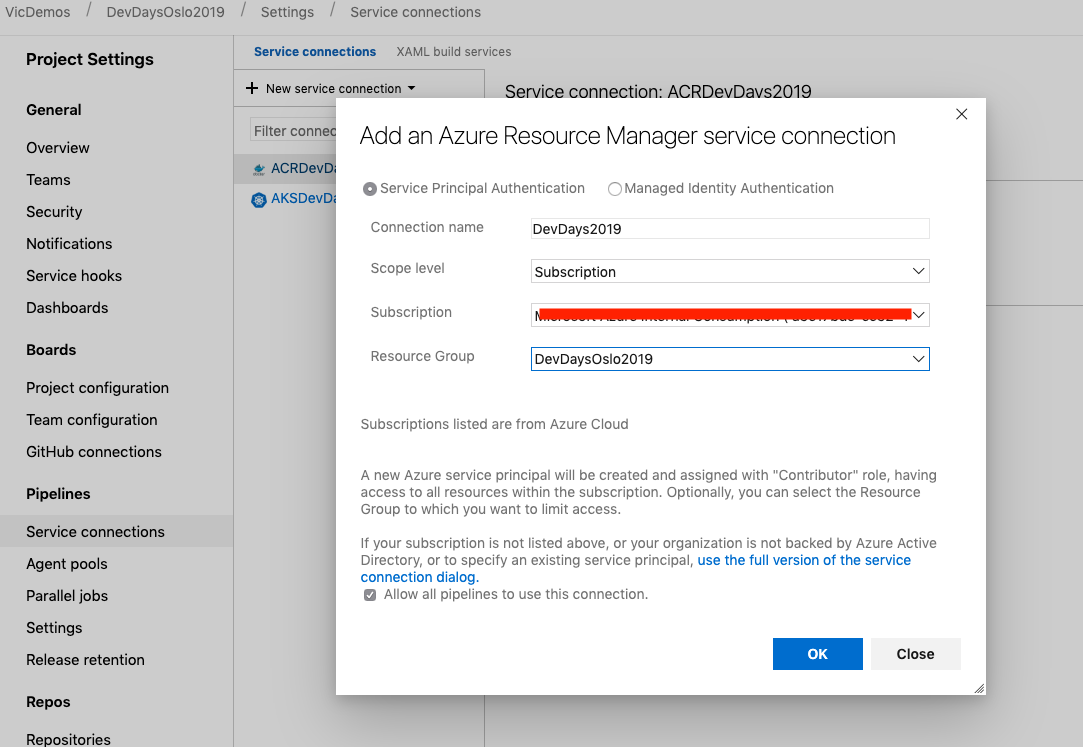
Task: Navigate to VicDemos via breadcrumb
Action: (38, 12)
